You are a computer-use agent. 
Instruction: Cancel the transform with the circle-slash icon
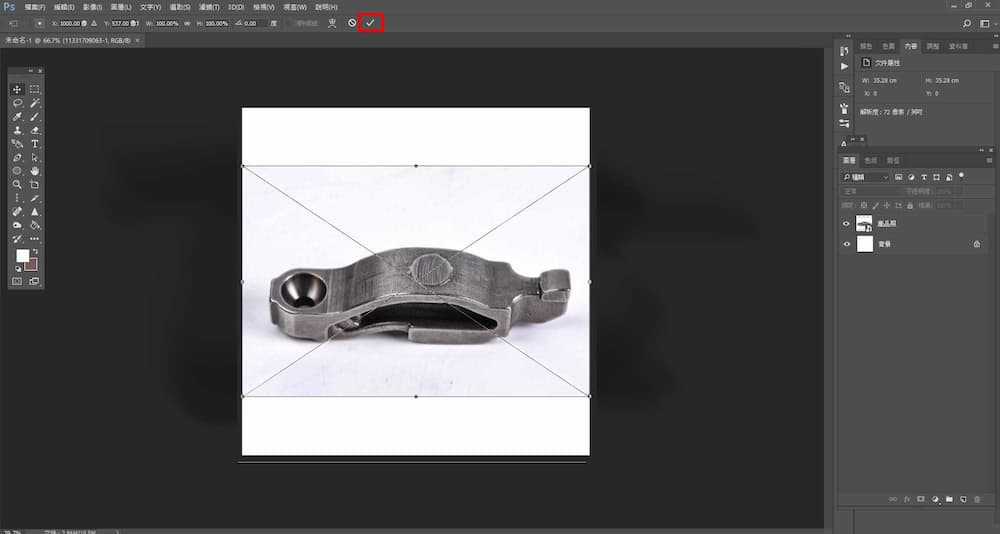[x=352, y=23]
